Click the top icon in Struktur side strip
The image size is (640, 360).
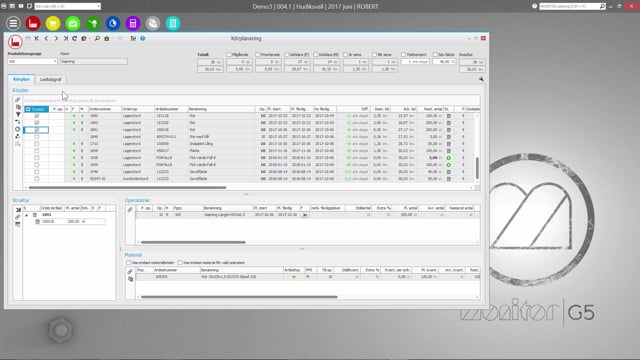[18, 210]
